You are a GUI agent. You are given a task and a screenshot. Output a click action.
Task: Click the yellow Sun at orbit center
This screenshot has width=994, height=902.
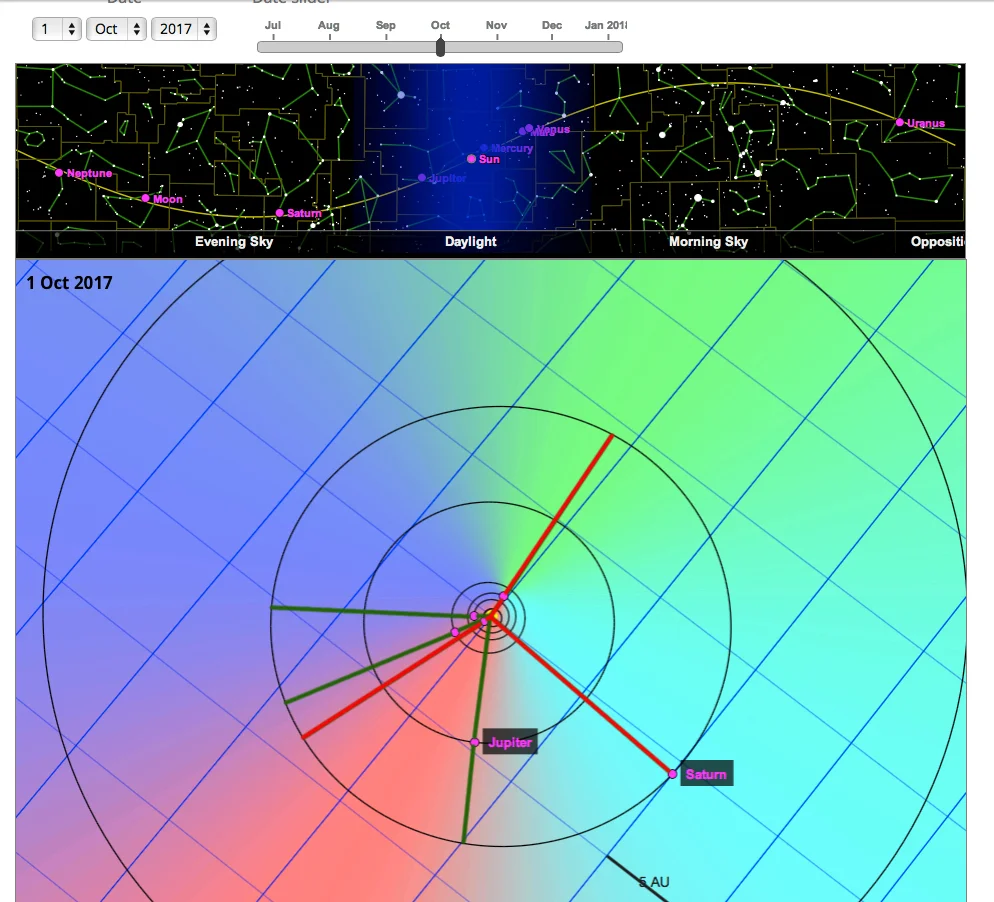[x=492, y=616]
